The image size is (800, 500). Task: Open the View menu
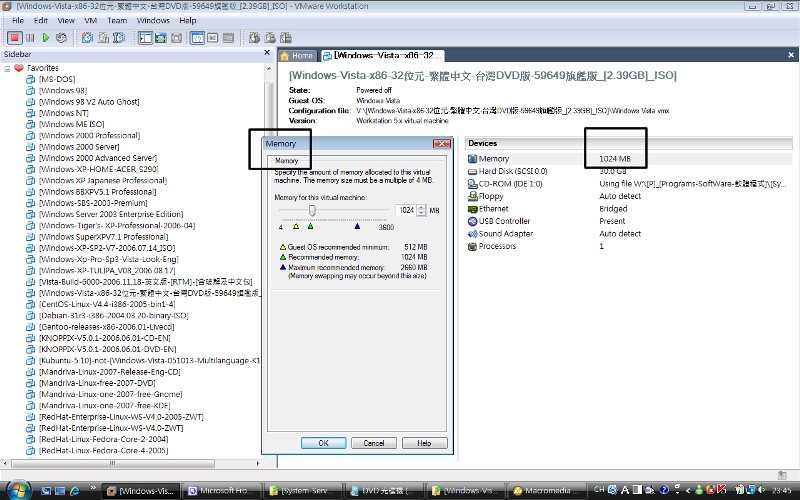(66, 21)
